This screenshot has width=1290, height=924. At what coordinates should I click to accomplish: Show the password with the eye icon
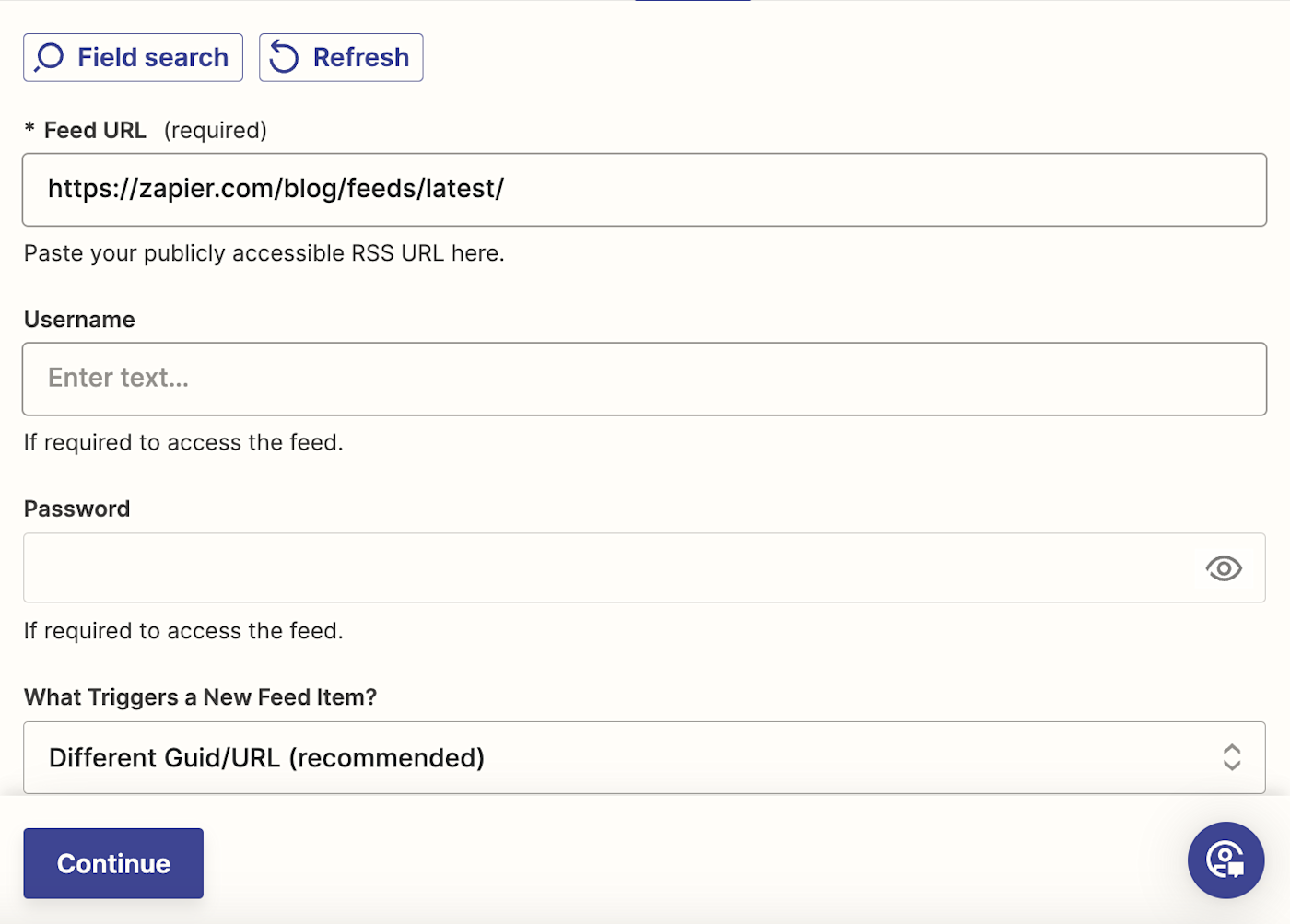tap(1224, 568)
